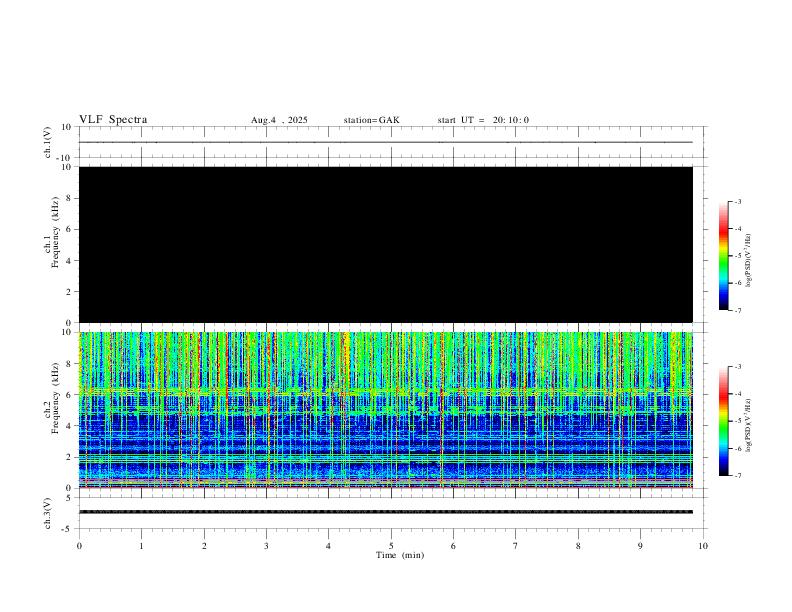Click the "6" kHz tick of ch.2 spectrogram
Viewport: 792px width, 612px height.
point(70,395)
